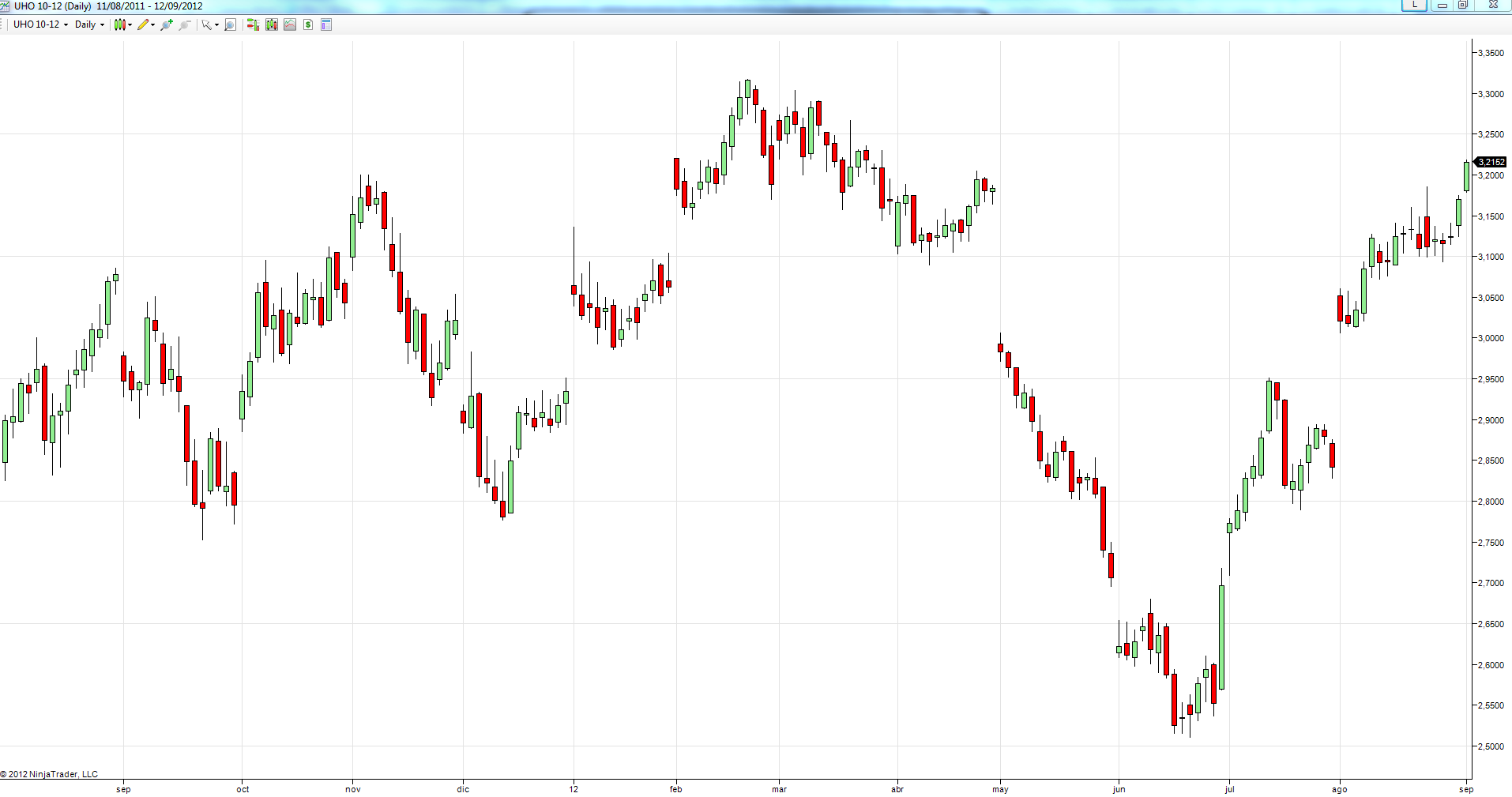The image size is (1512, 797).
Task: Open the chart properties icon
Action: 326,24
